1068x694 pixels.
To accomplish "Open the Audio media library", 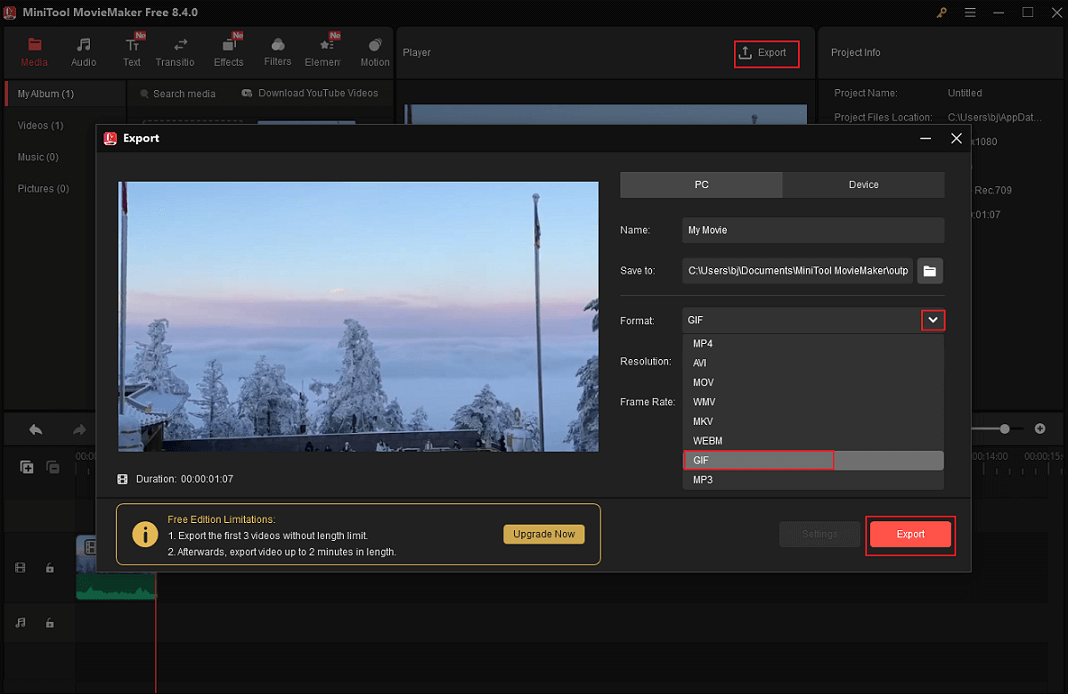I will [83, 51].
